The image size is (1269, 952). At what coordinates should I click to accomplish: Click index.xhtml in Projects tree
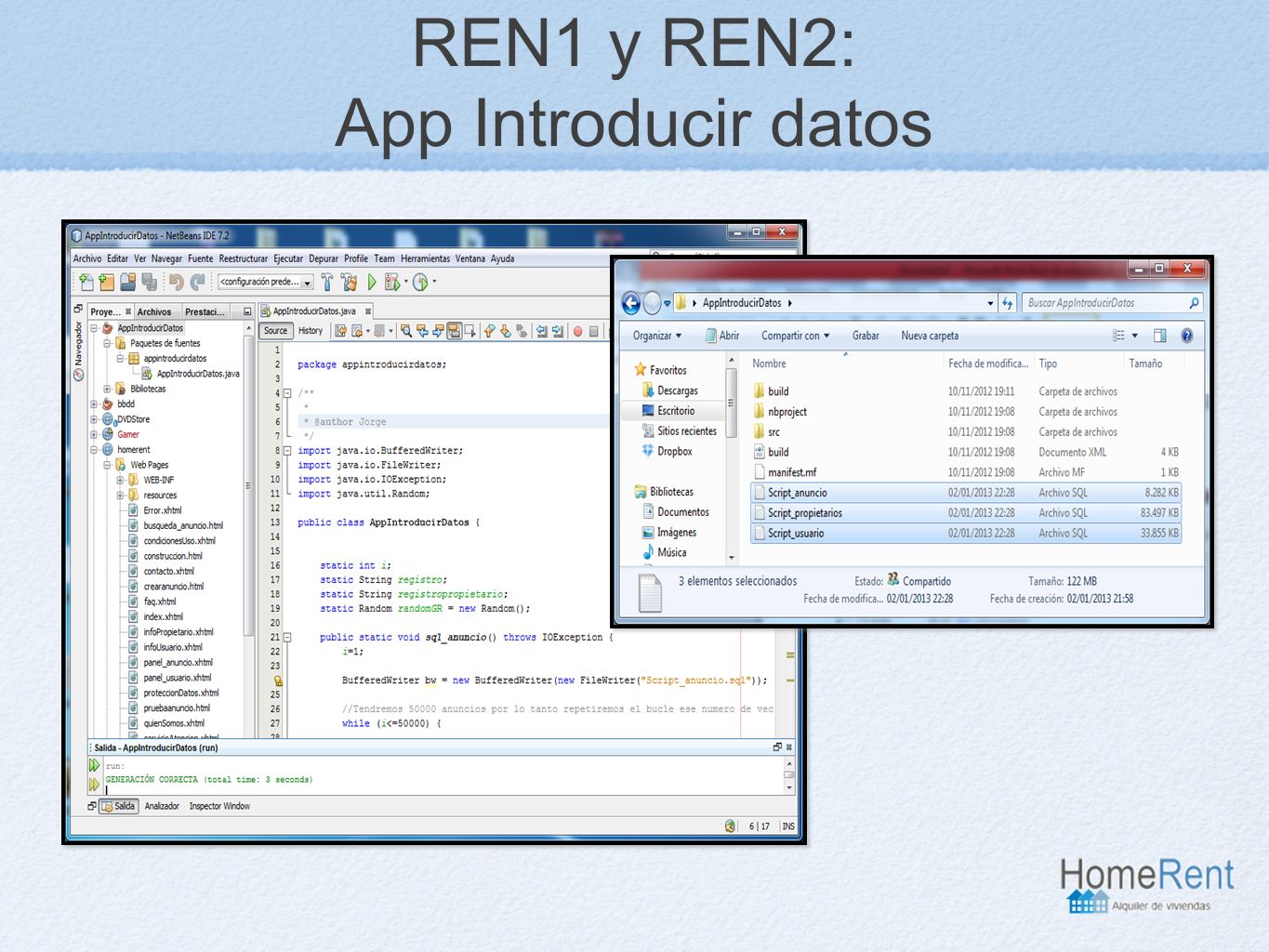(x=163, y=617)
